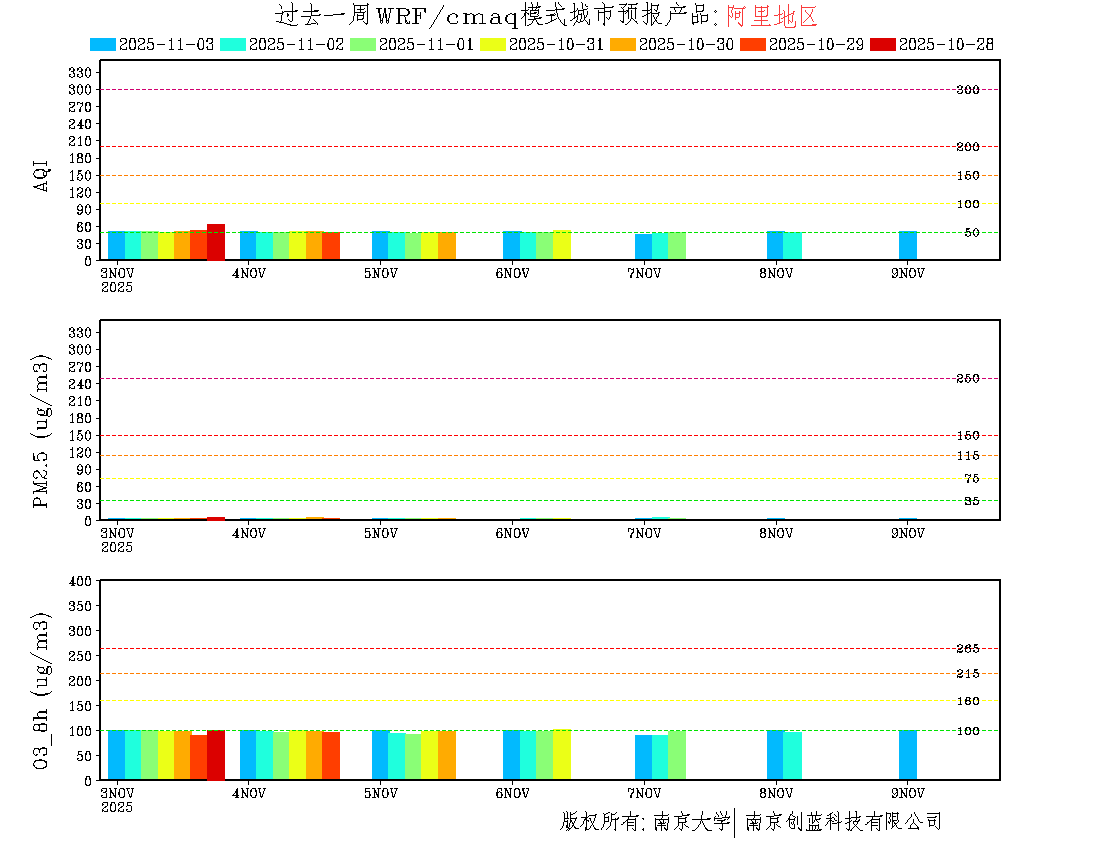Select the 2025-10-30 orange legend swatch
1100x850 pixels.
coord(623,44)
